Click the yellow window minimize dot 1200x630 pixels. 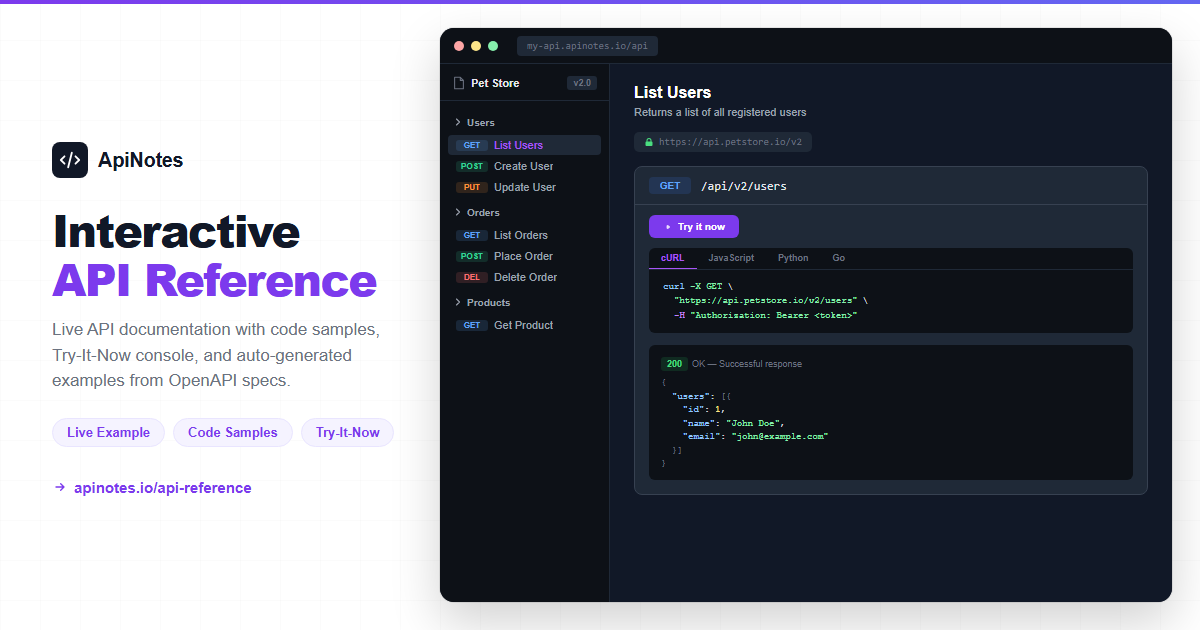pos(476,46)
